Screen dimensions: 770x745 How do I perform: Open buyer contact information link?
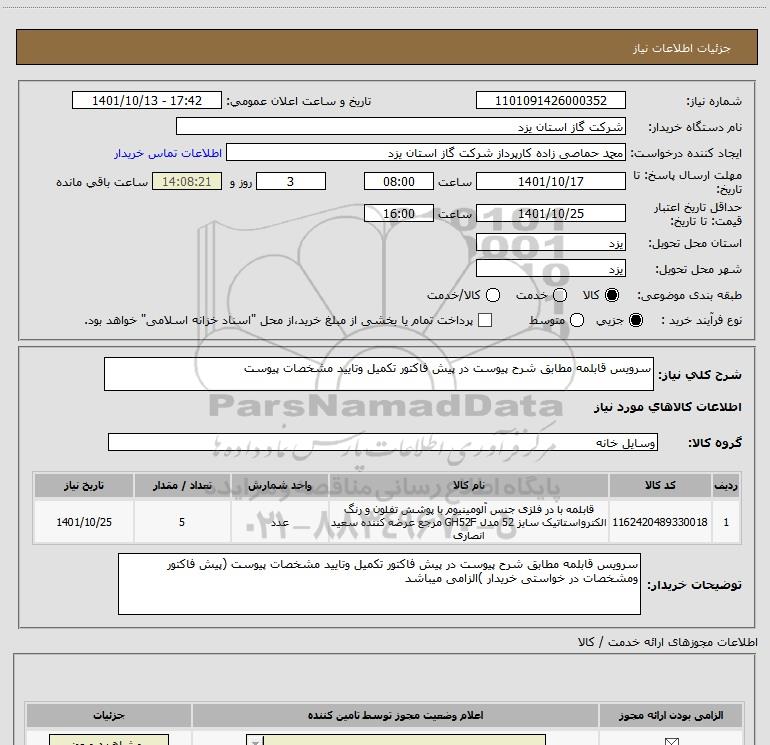pos(168,153)
